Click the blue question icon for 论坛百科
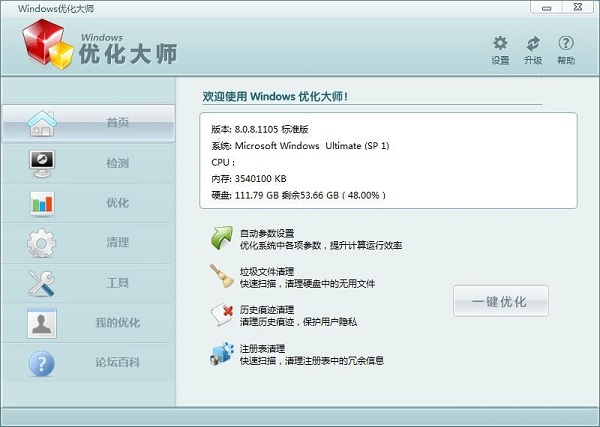 42,363
